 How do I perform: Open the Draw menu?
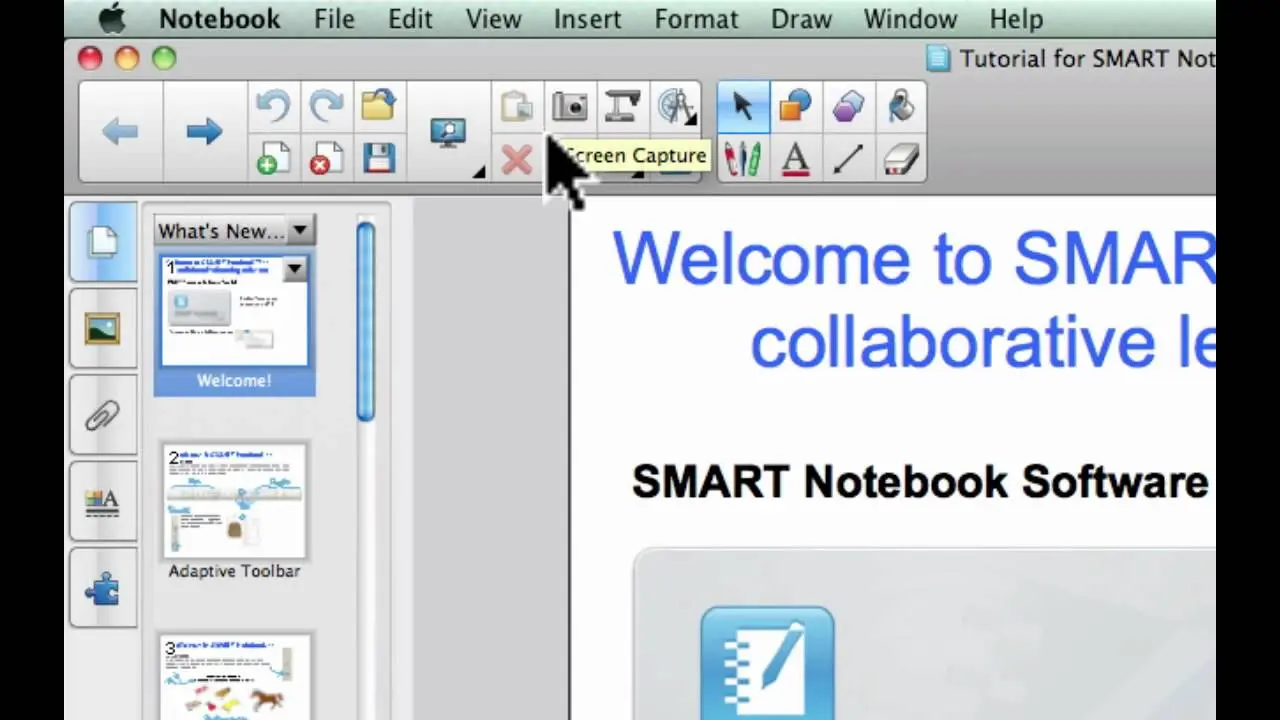800,19
